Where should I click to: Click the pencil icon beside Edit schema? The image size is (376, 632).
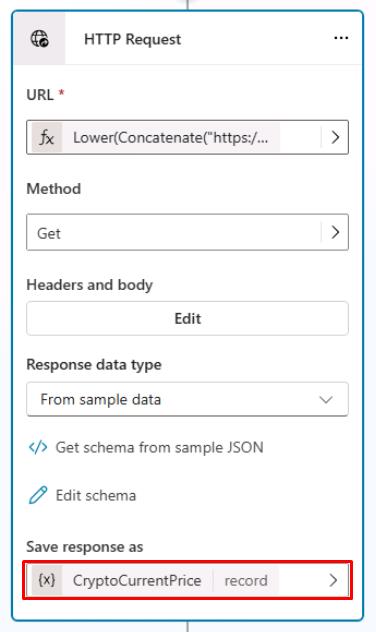pos(38,495)
